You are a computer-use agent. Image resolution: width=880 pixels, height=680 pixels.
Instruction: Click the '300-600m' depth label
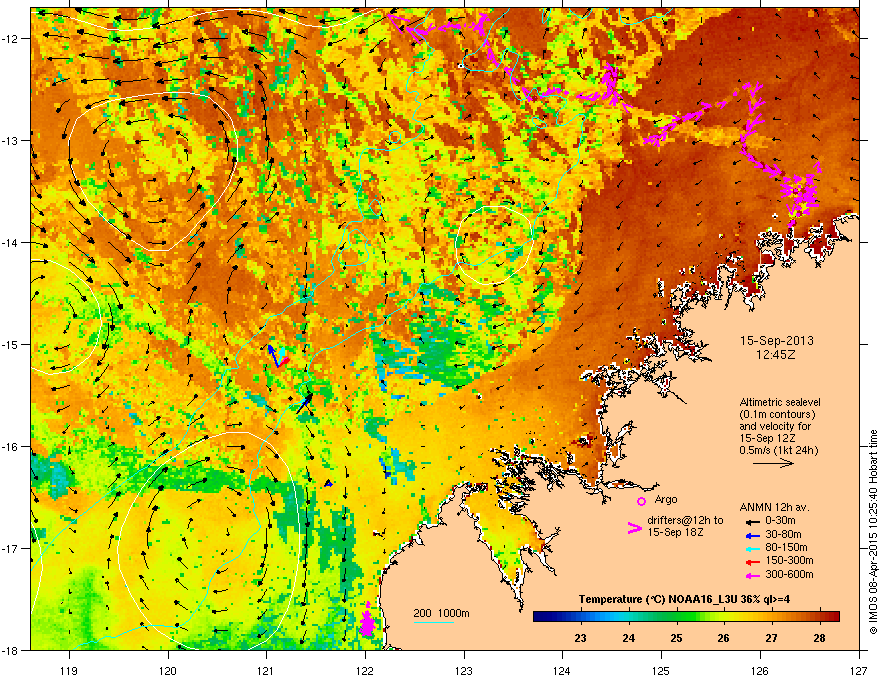coord(789,574)
